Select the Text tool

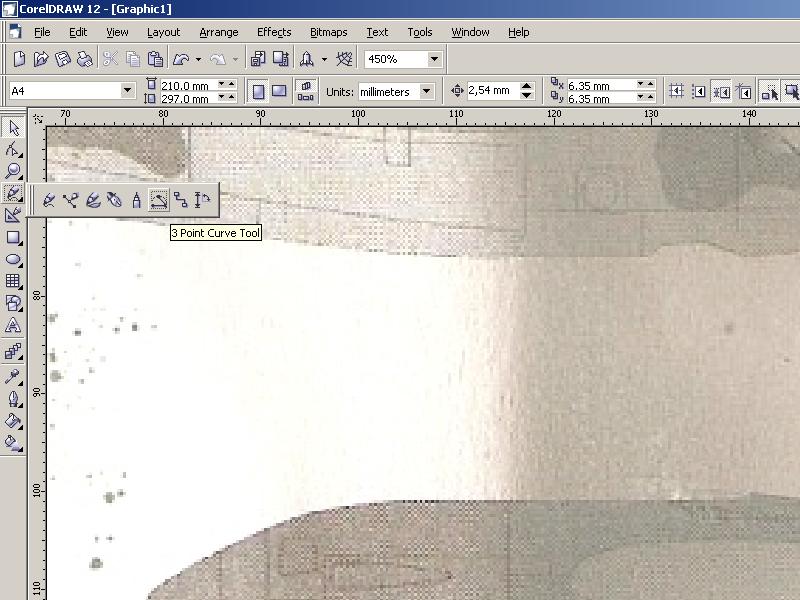pyautogui.click(x=14, y=326)
